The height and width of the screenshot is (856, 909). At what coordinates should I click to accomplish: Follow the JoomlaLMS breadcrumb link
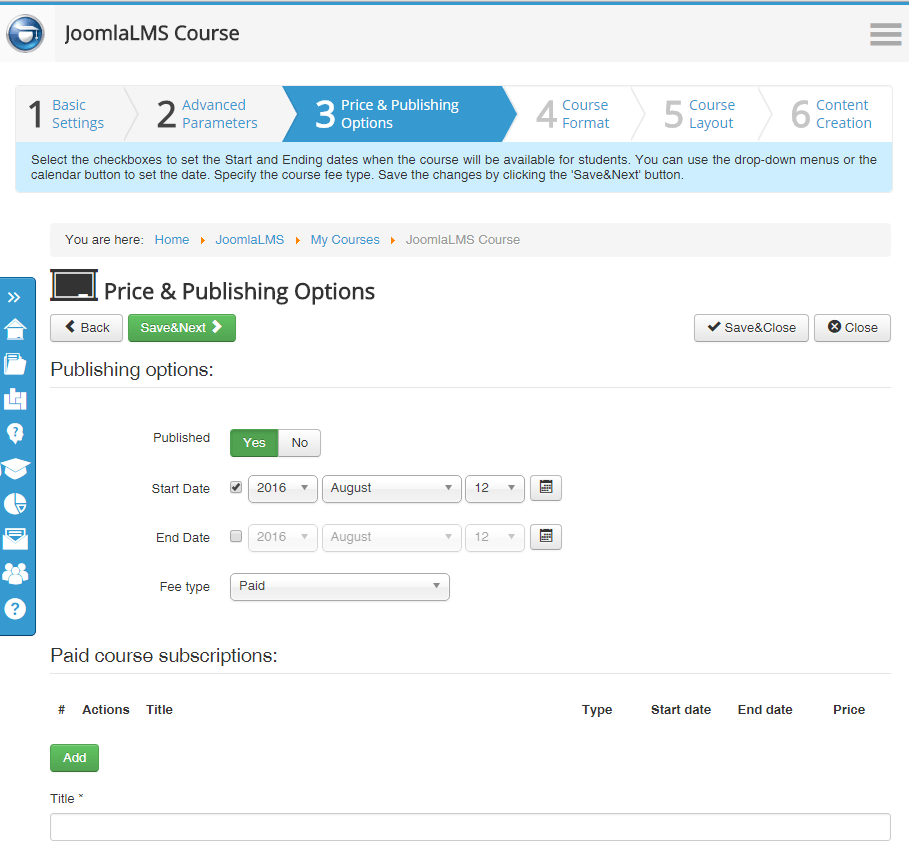[x=250, y=240]
